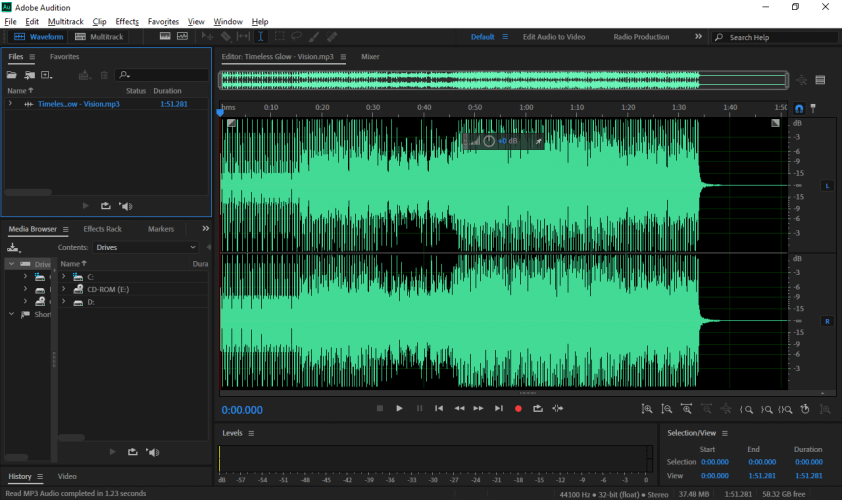Open the Files panel menu
Viewport: 842px width, 500px height.
[x=32, y=56]
